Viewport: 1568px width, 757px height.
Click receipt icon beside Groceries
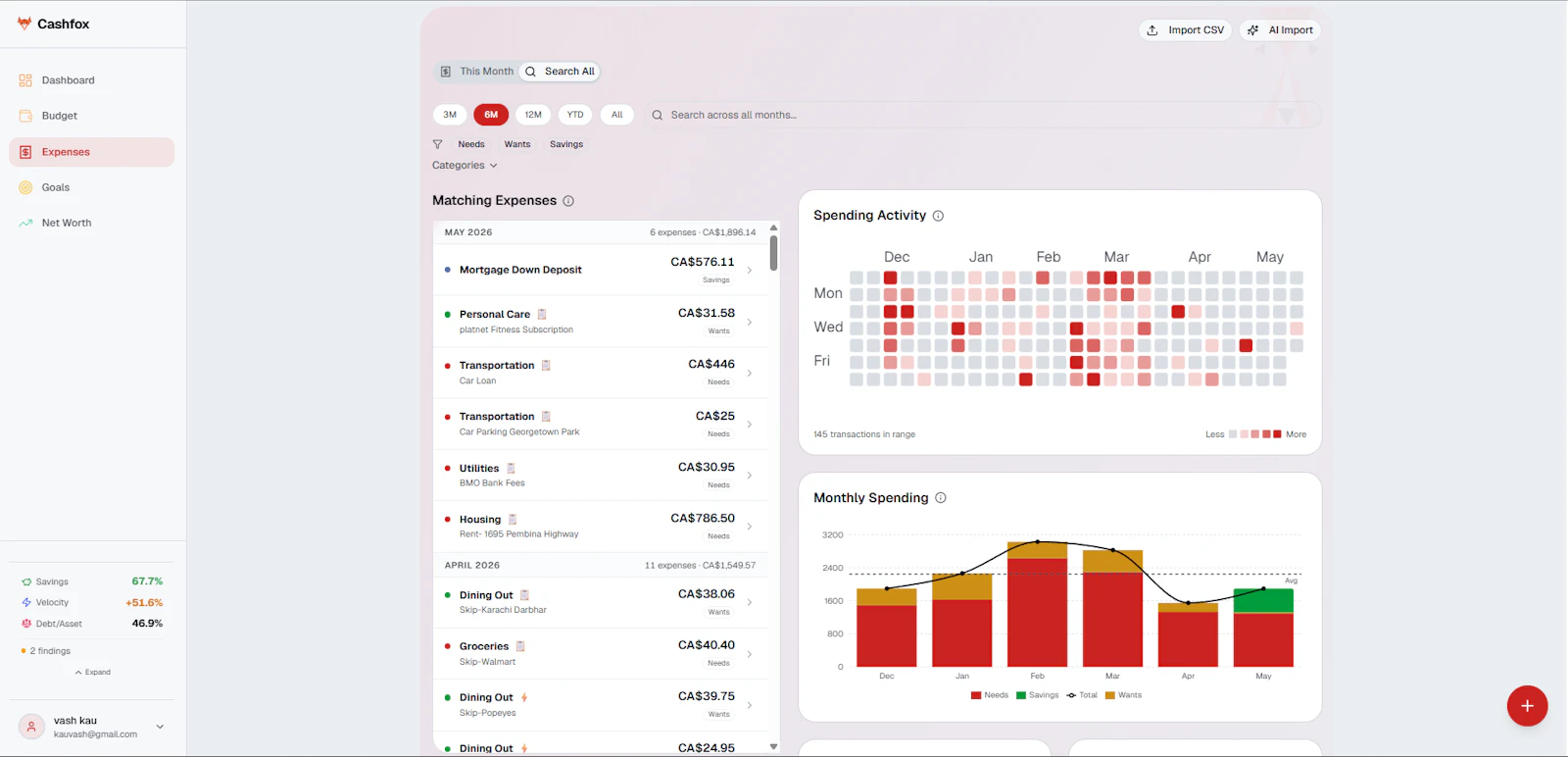[x=520, y=646]
